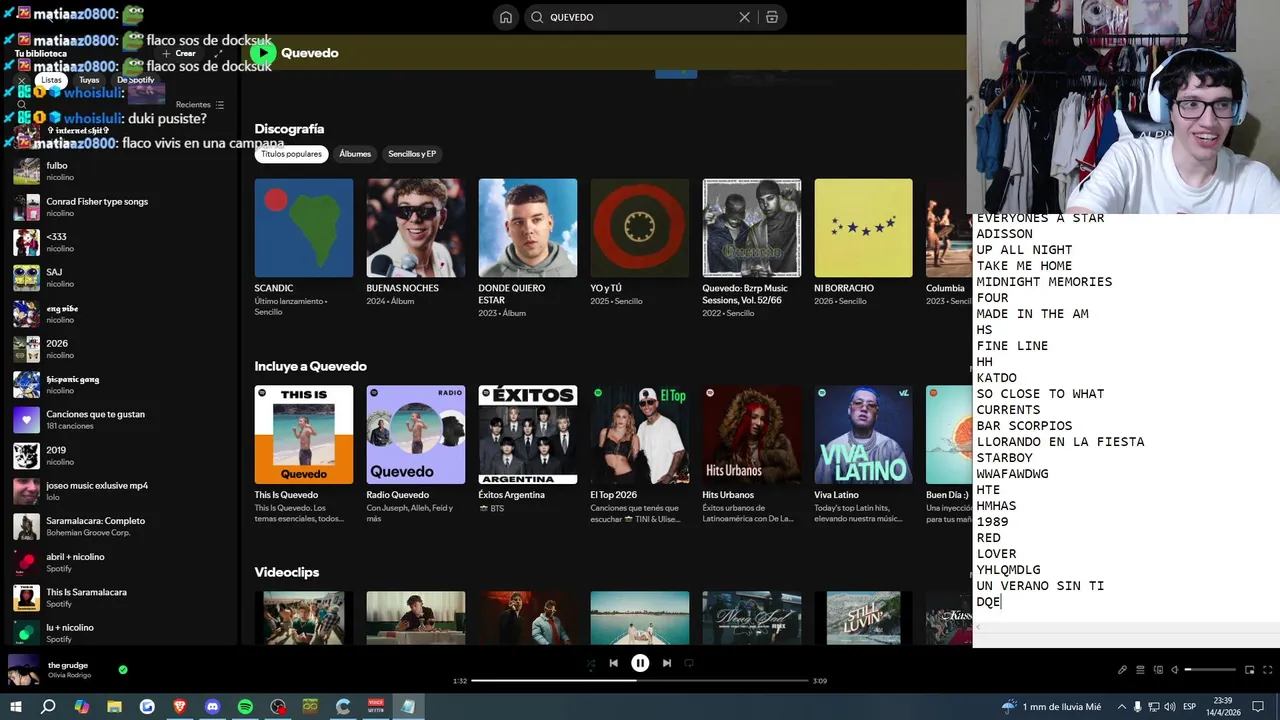The image size is (1280, 720).
Task: Go to Spotify Home via the house icon
Action: click(x=506, y=17)
